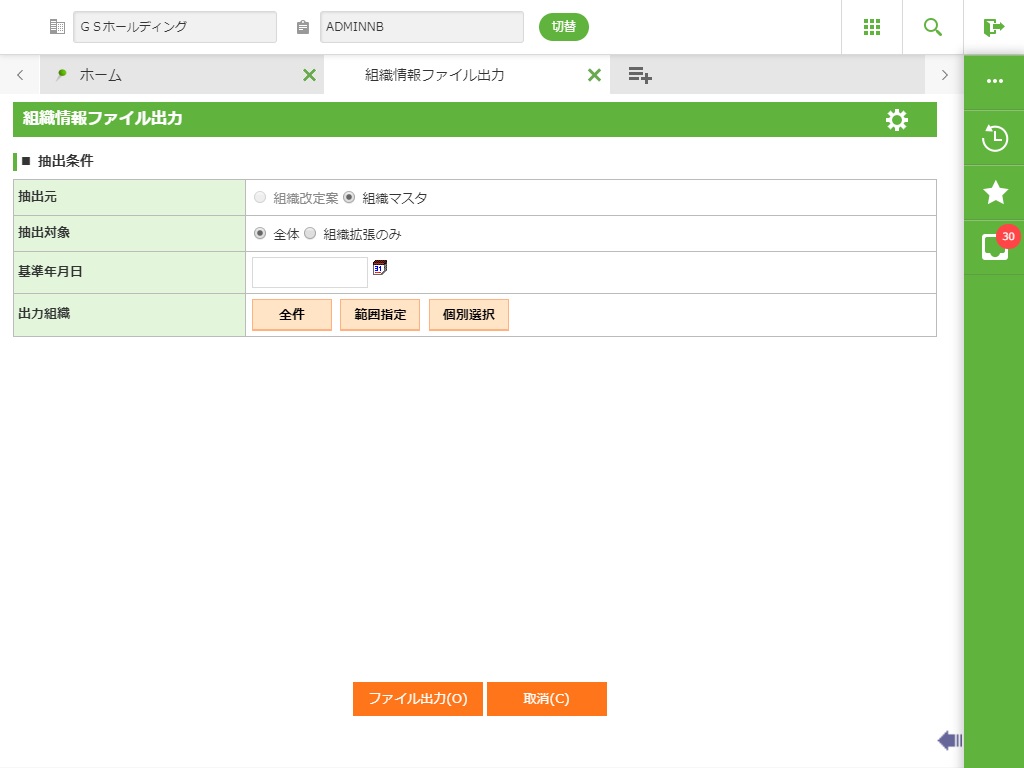Select the 組織マスタ radio button

point(349,197)
